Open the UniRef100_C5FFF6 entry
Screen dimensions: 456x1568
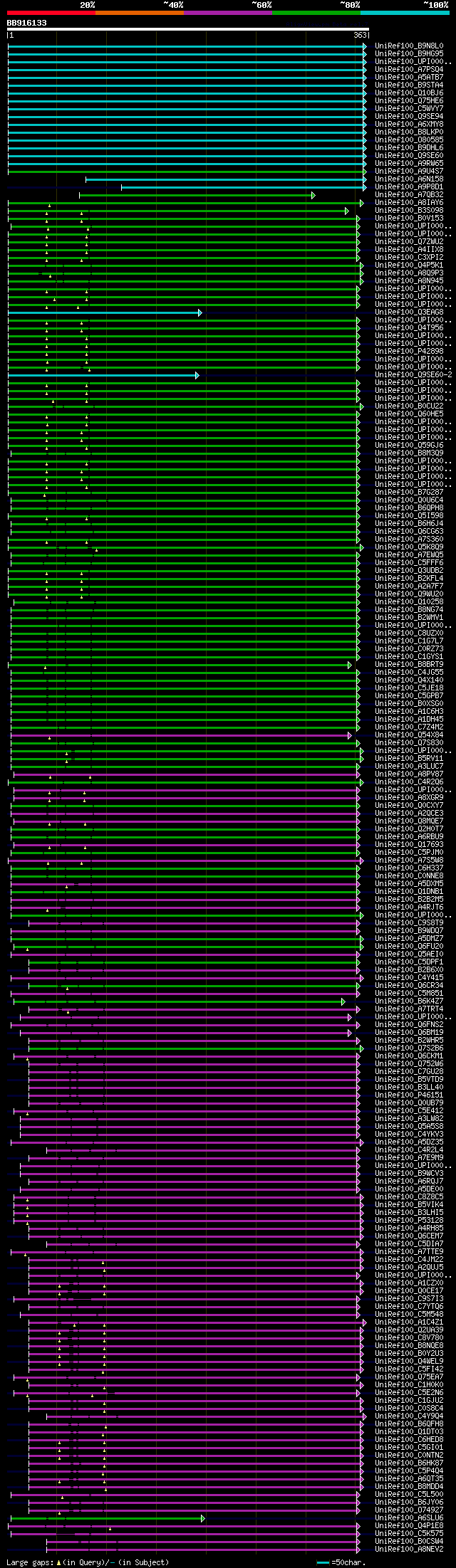pyautogui.click(x=409, y=563)
